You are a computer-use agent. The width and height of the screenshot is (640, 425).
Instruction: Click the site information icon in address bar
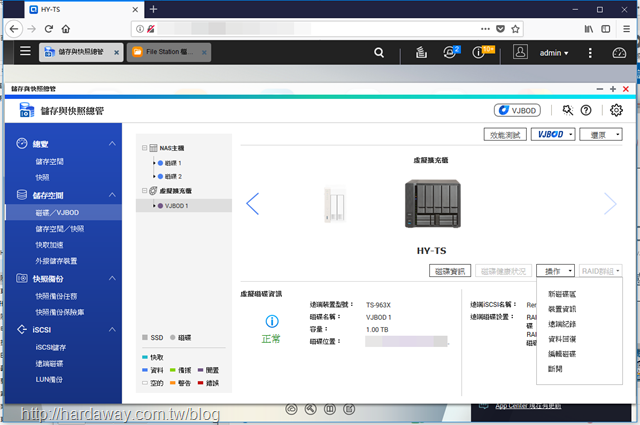coord(140,29)
